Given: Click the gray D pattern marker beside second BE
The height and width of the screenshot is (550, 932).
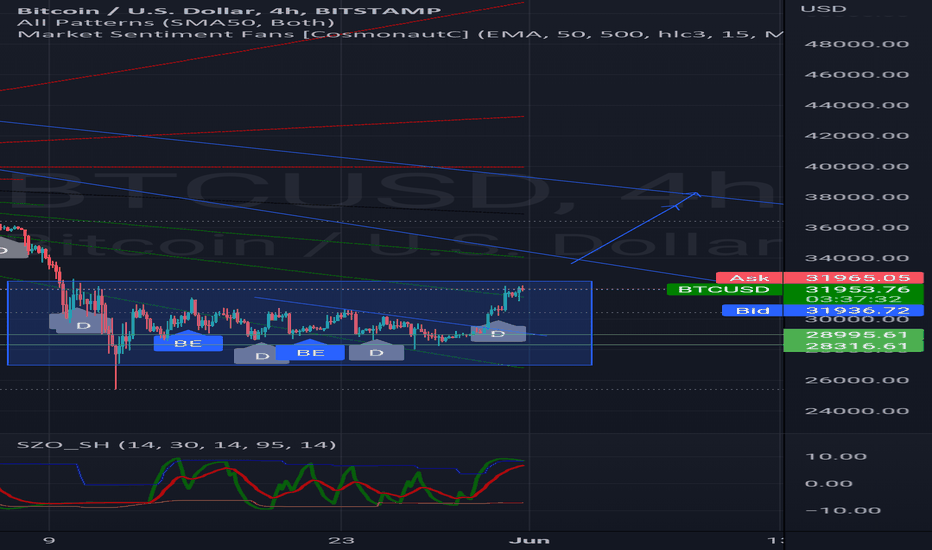Looking at the screenshot, I should coord(262,356).
